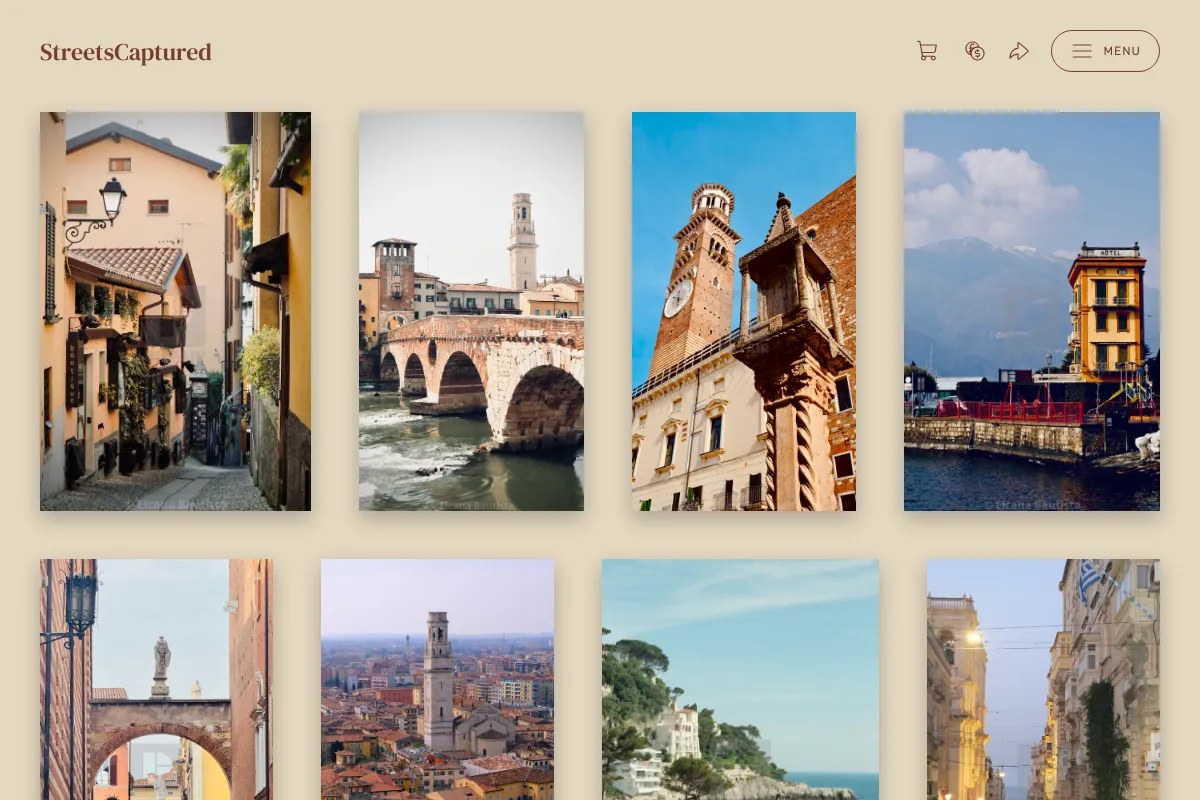Screen dimensions: 1200x800
Task: Open the archway with statue photo
Action: tap(156, 679)
